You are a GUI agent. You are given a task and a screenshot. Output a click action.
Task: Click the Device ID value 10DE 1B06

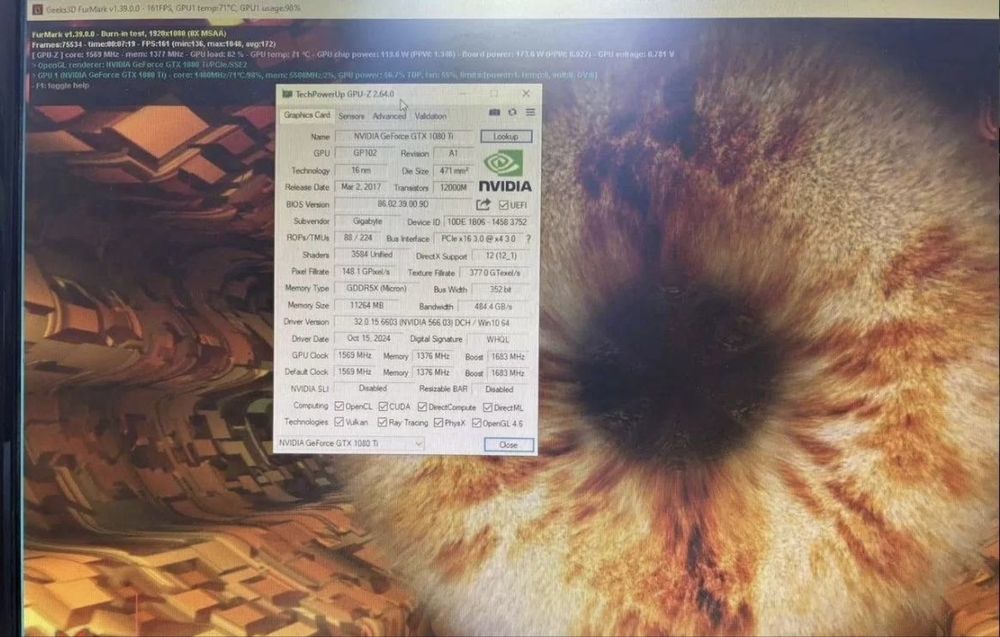pyautogui.click(x=487, y=222)
